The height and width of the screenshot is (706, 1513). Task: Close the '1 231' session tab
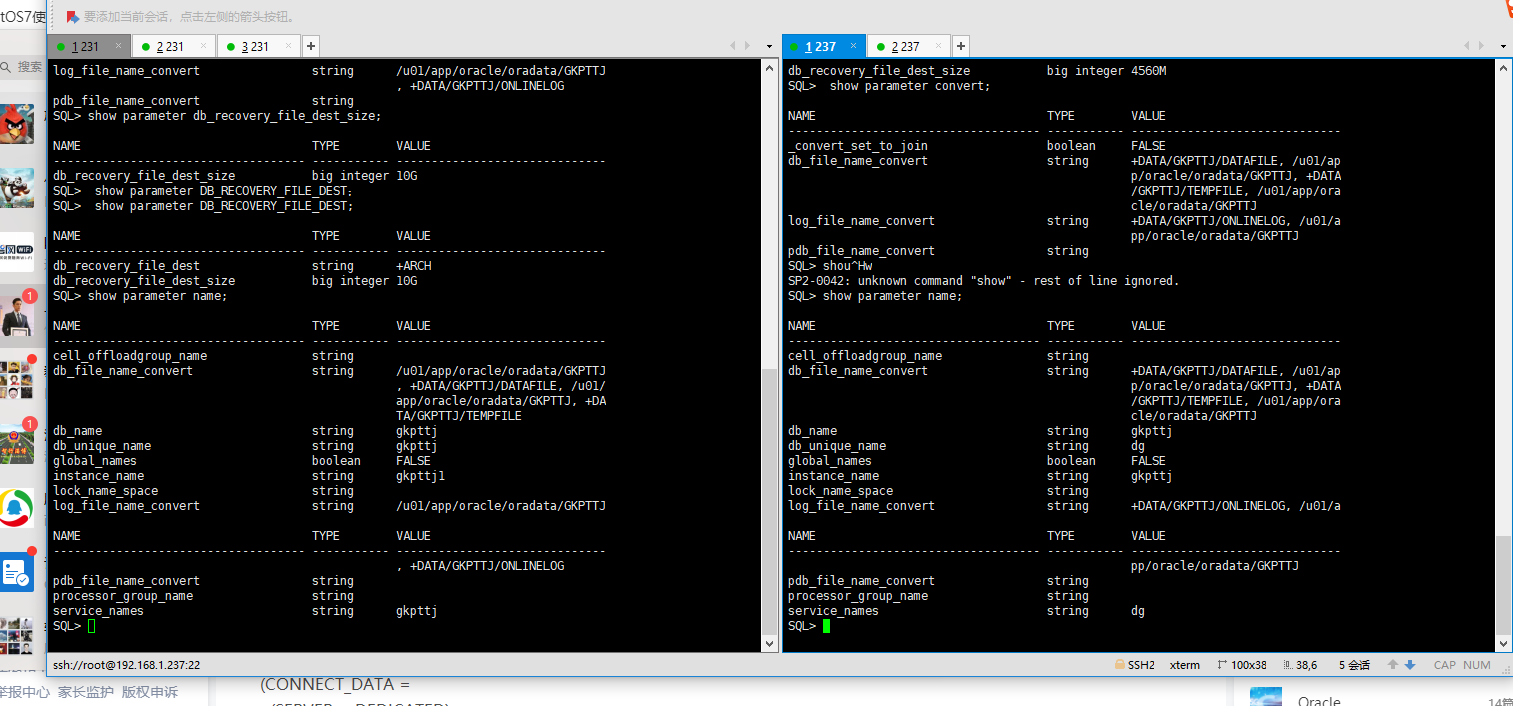[x=118, y=46]
